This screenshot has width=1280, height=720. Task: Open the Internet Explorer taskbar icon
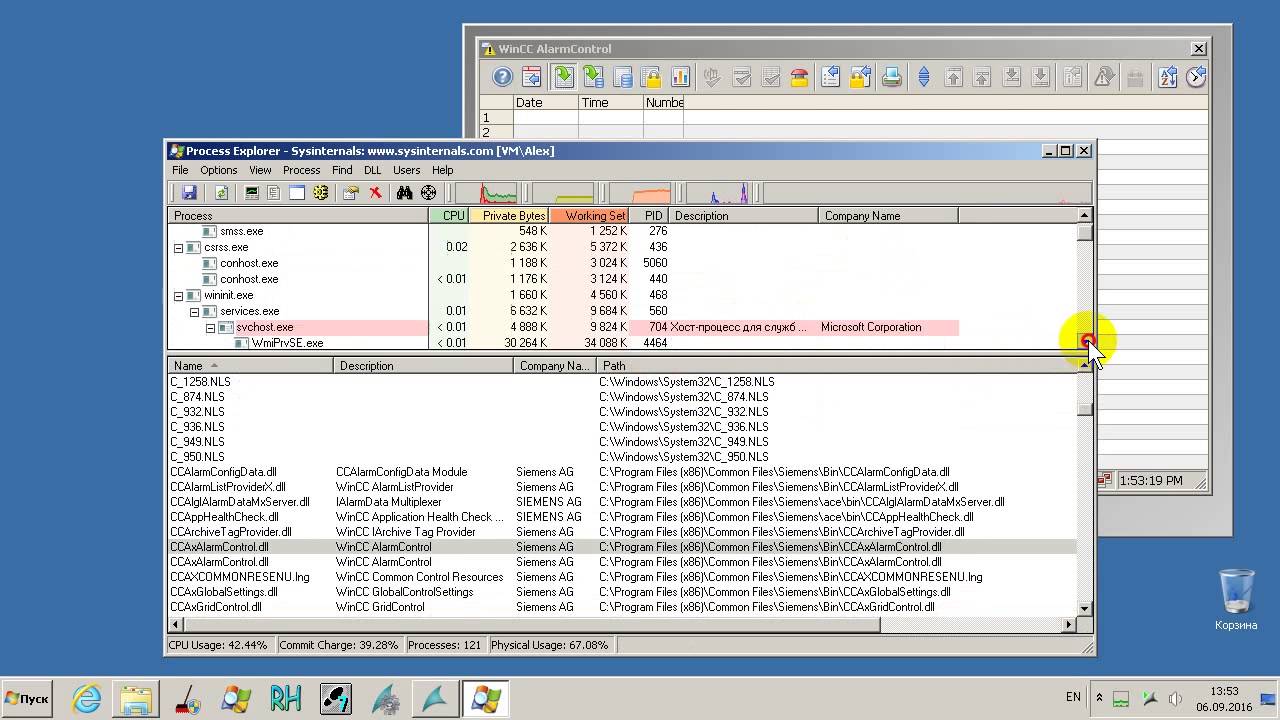(x=87, y=698)
